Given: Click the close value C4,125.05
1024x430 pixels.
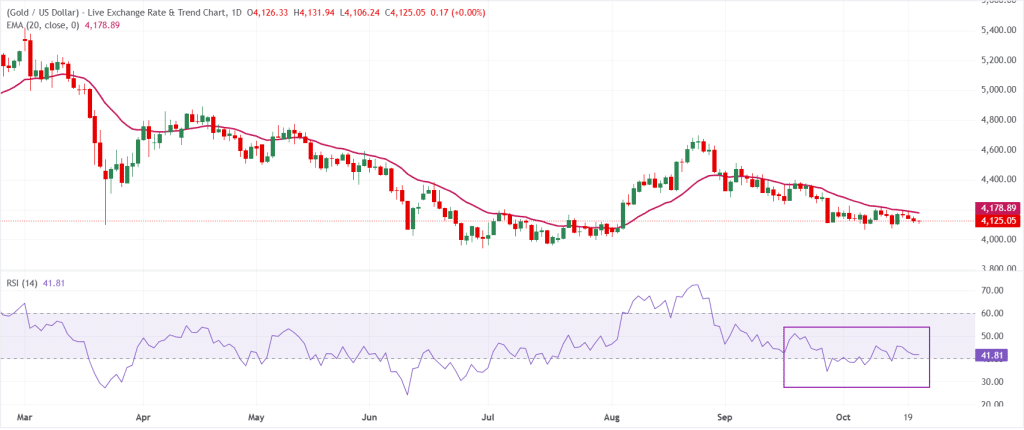Looking at the screenshot, I should click(x=404, y=13).
